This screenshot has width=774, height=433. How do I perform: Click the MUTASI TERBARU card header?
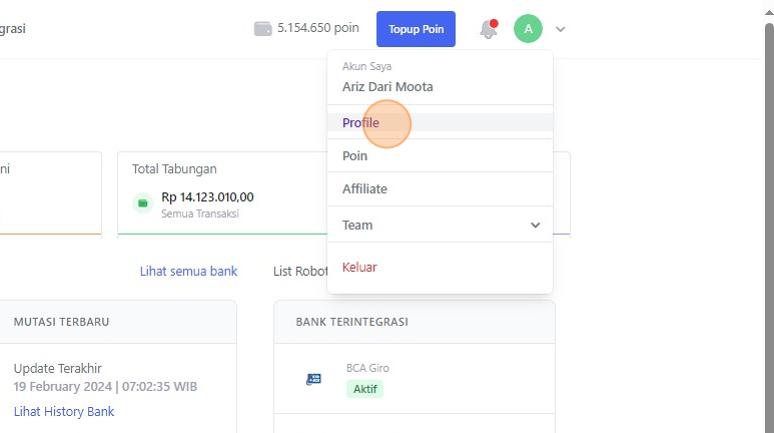[117, 322]
